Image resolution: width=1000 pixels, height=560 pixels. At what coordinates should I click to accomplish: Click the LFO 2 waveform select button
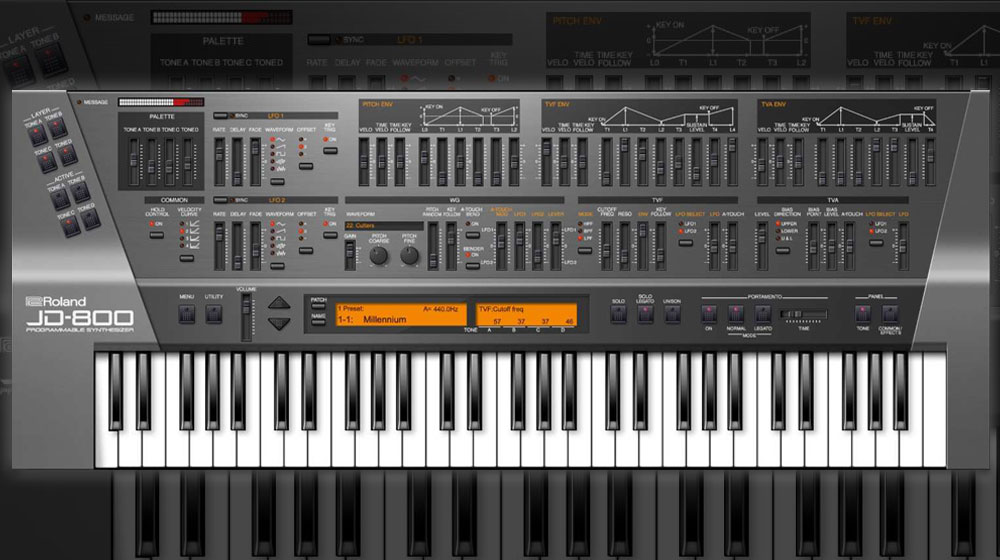click(277, 265)
